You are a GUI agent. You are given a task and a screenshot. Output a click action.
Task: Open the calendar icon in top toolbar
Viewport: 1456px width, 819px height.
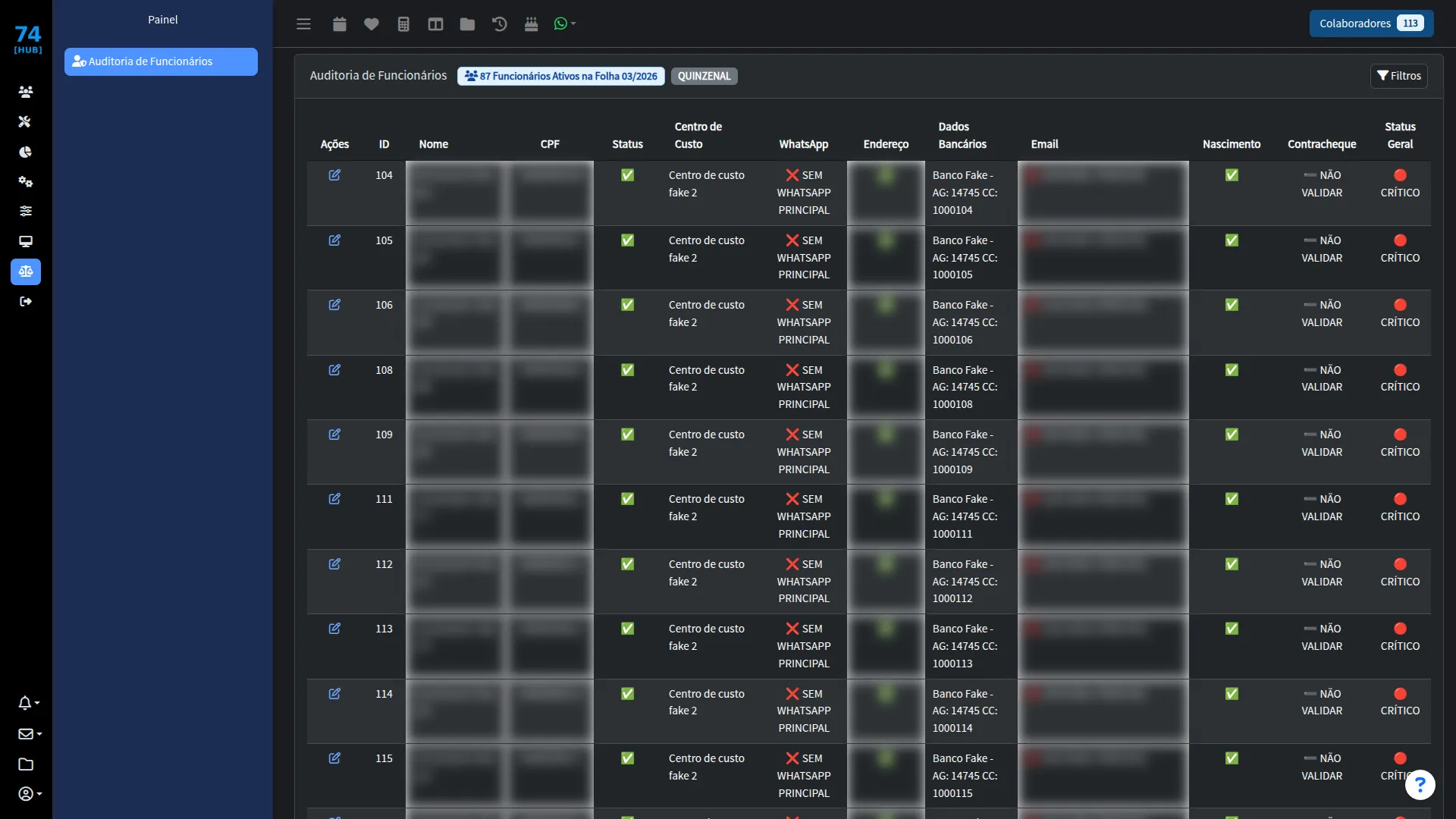[x=339, y=24]
